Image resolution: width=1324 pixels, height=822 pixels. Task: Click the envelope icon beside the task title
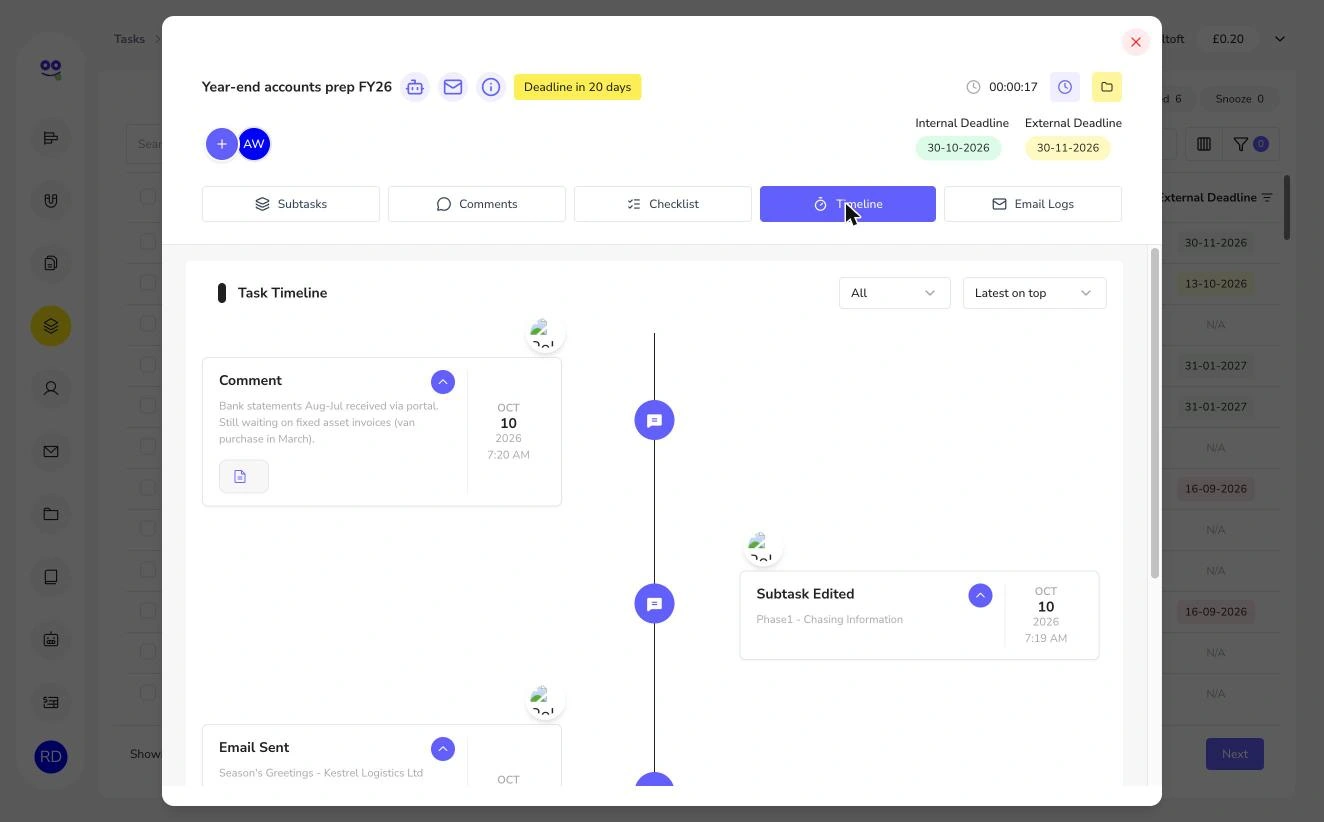click(x=453, y=87)
